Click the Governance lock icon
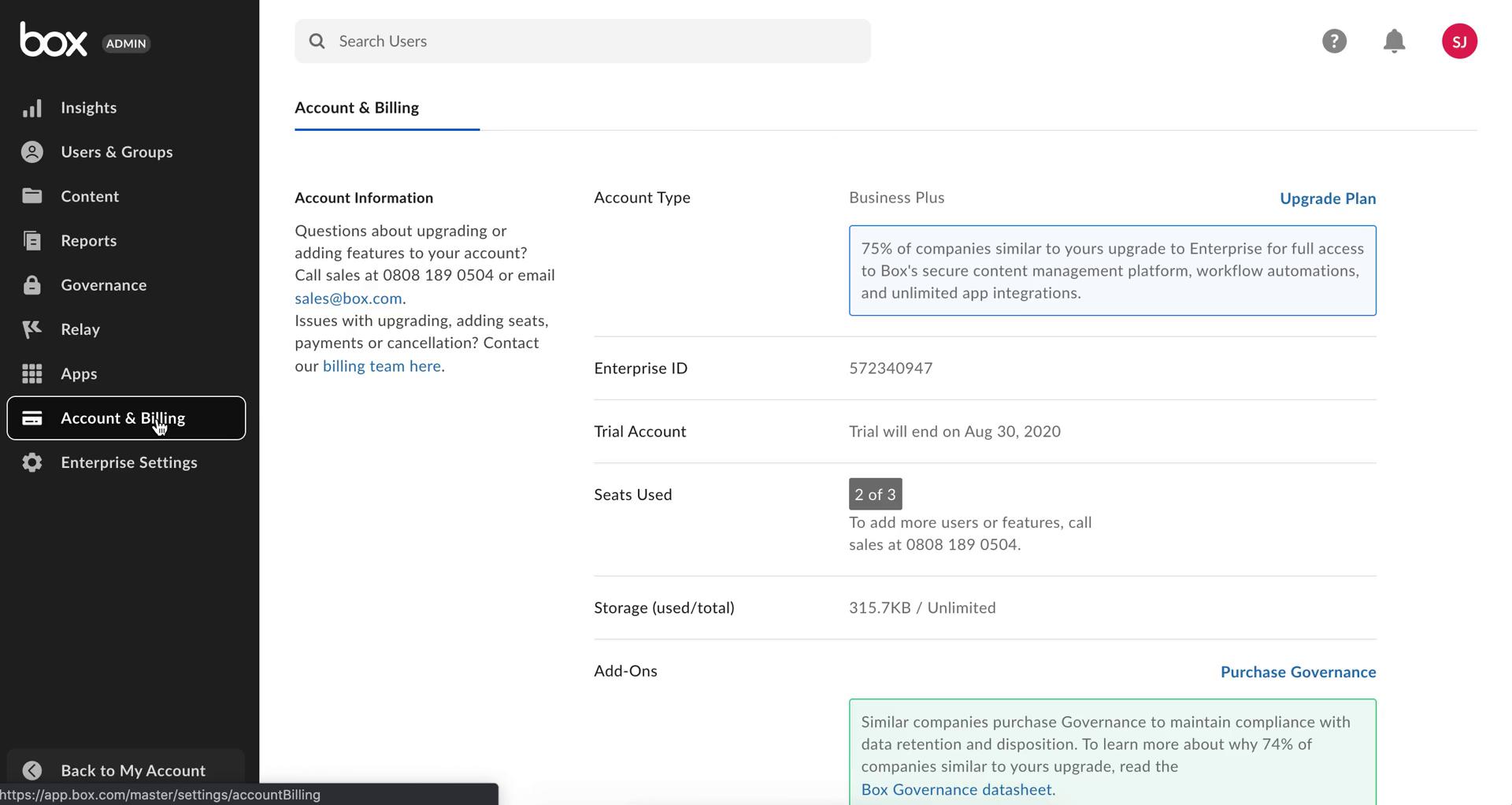The image size is (1512, 805). click(x=32, y=285)
